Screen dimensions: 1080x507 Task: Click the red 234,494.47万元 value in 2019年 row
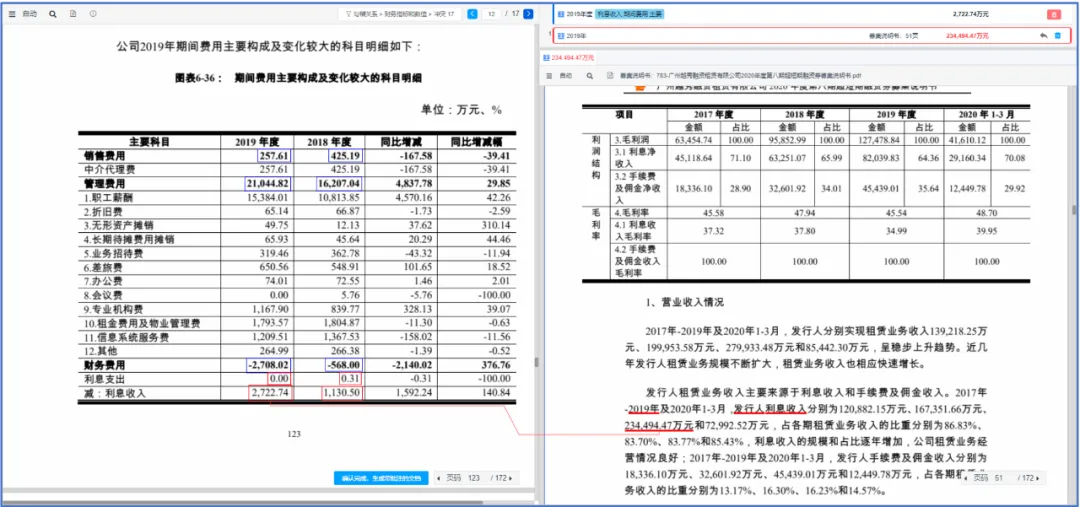click(x=968, y=35)
